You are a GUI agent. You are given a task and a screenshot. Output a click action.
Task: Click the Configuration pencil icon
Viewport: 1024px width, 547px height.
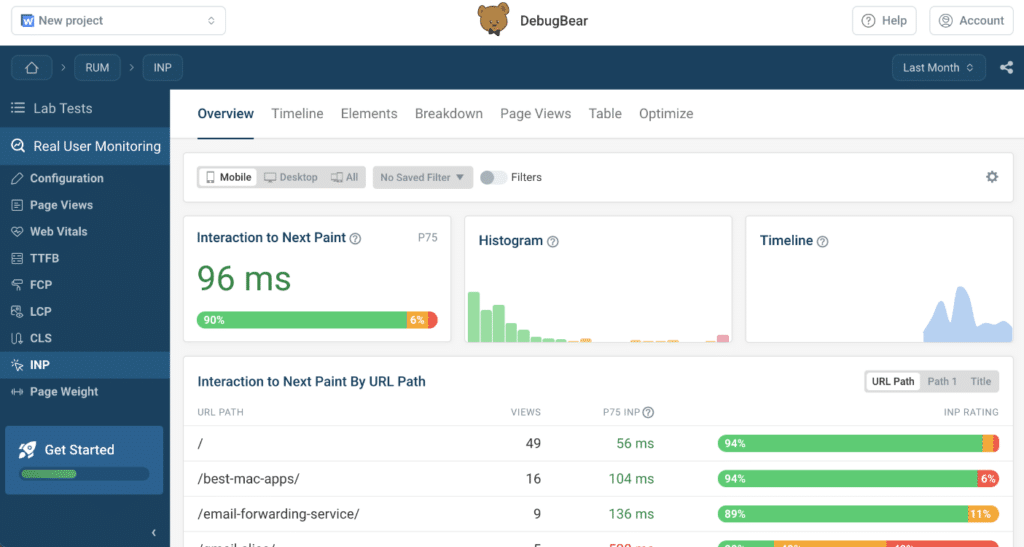pos(17,178)
